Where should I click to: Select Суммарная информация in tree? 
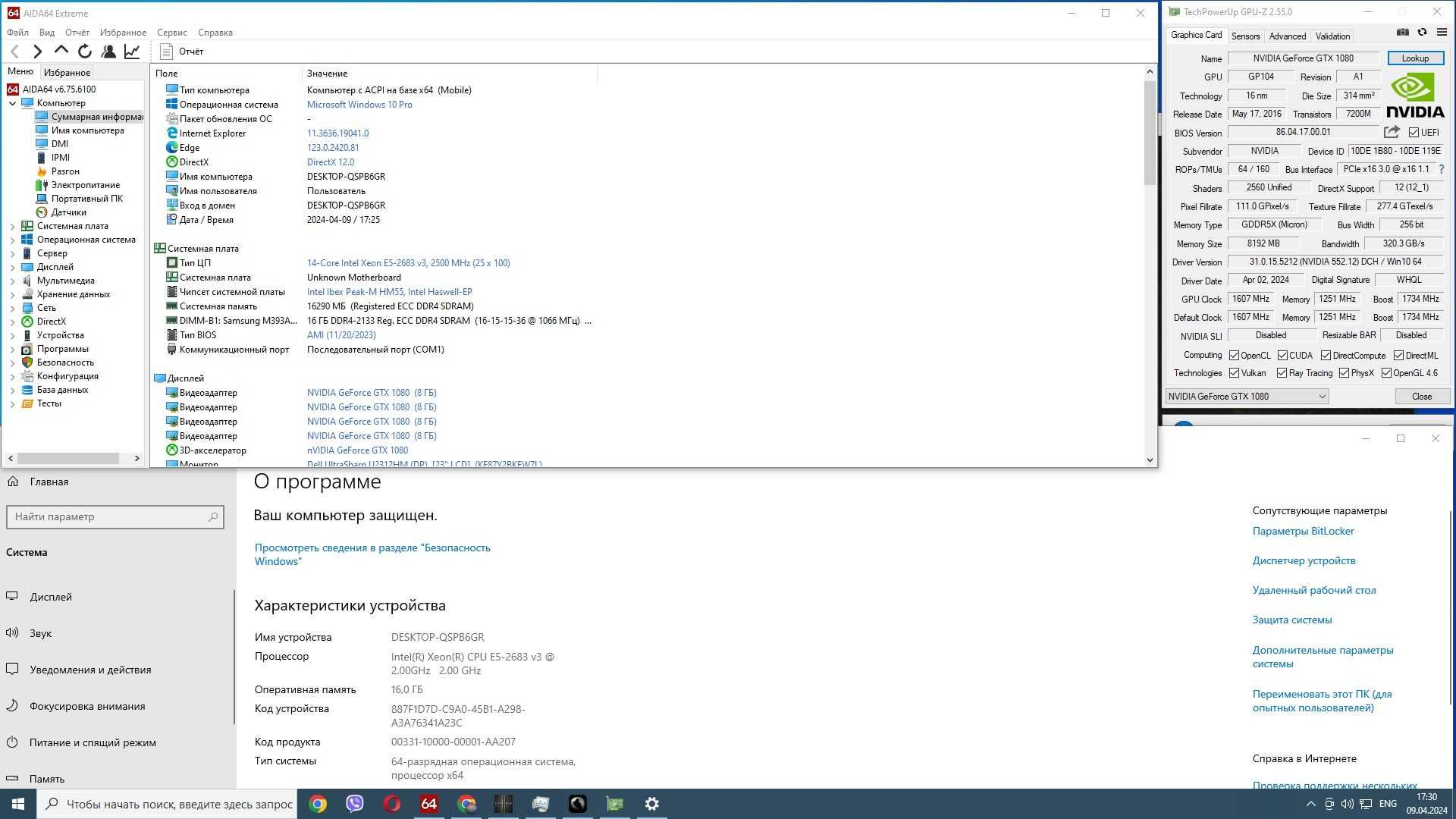pos(89,117)
